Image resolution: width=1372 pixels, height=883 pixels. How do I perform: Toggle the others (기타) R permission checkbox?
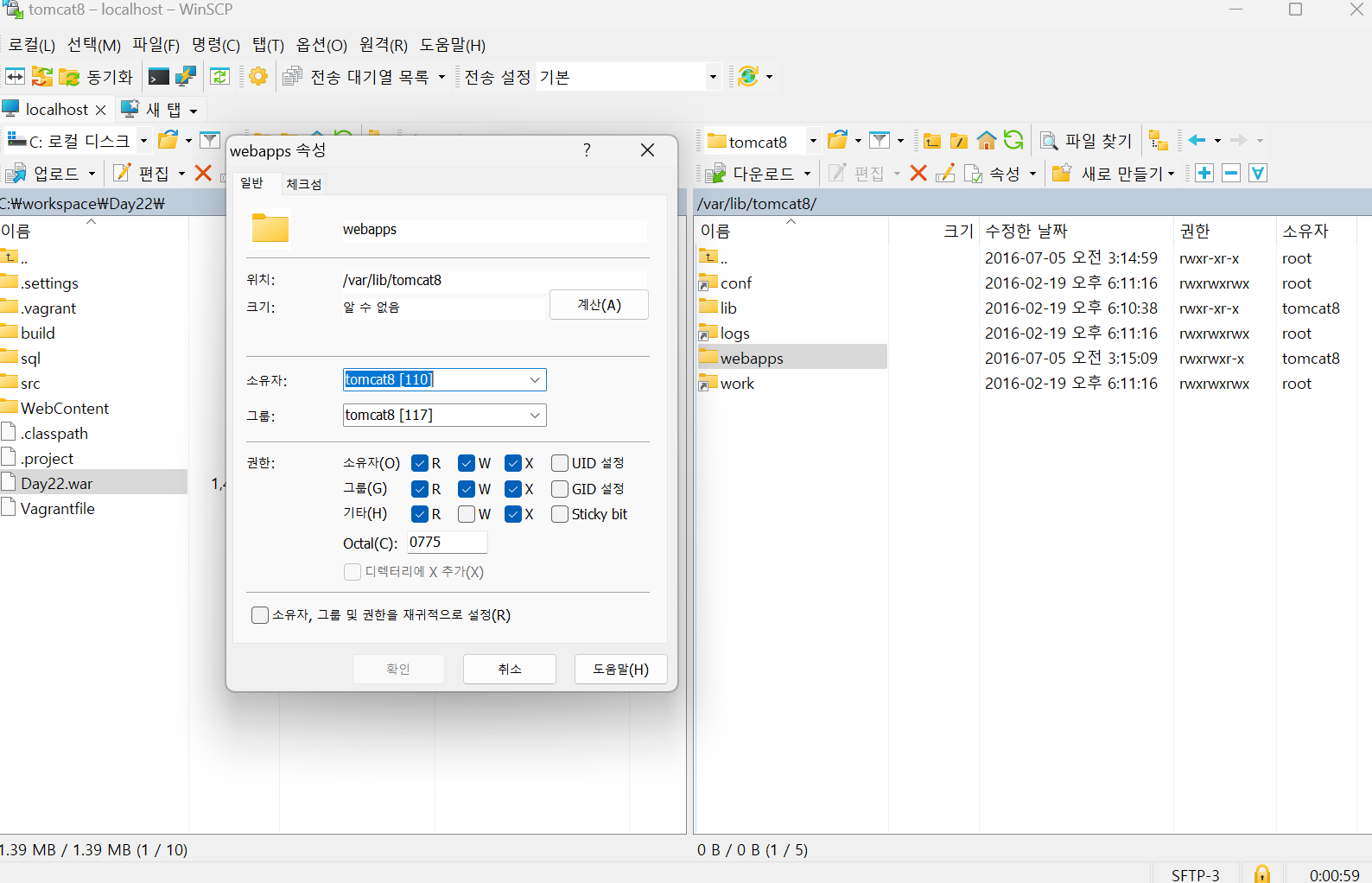[x=421, y=514]
